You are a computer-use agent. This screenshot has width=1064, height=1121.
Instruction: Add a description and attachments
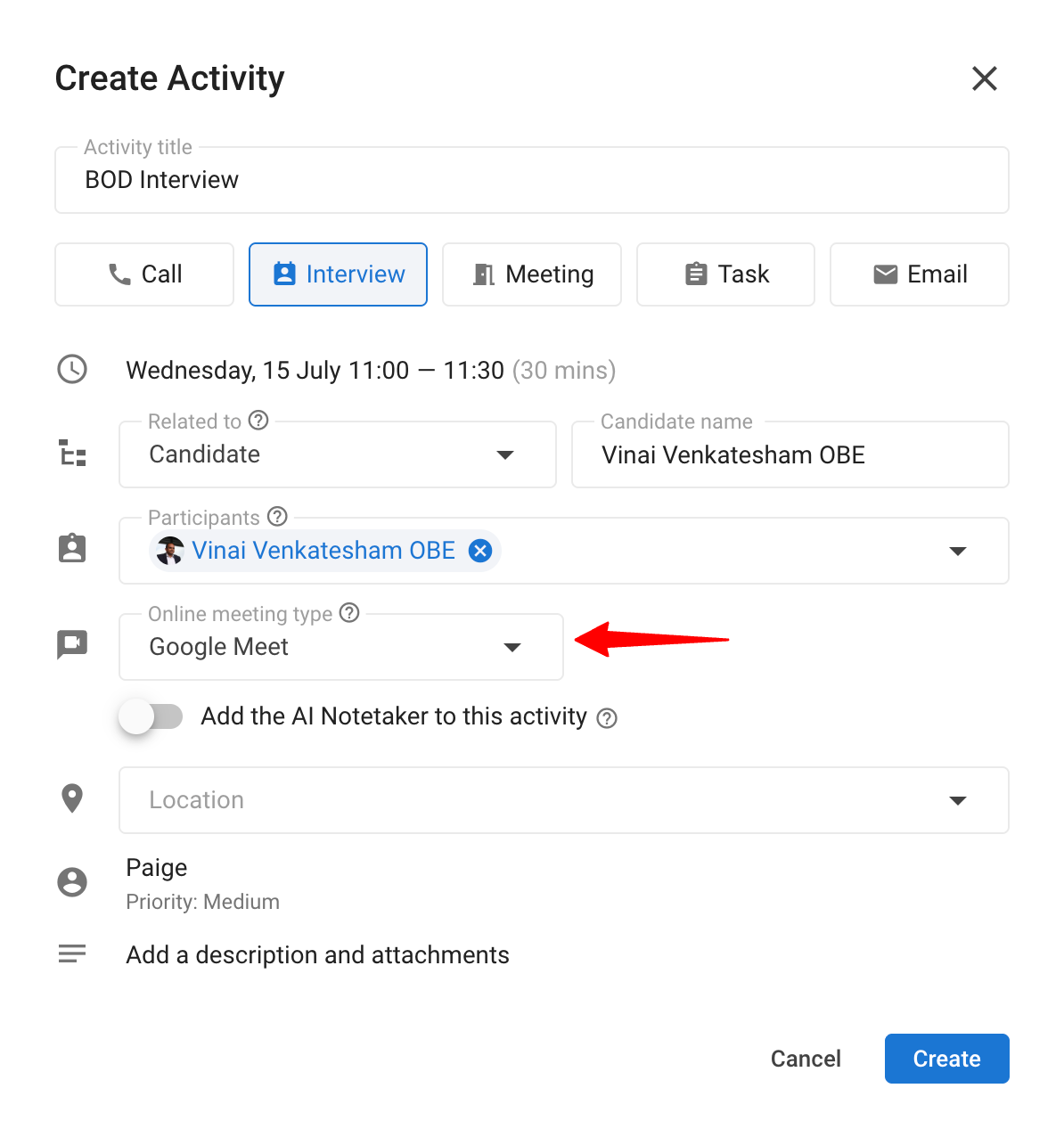point(318,955)
